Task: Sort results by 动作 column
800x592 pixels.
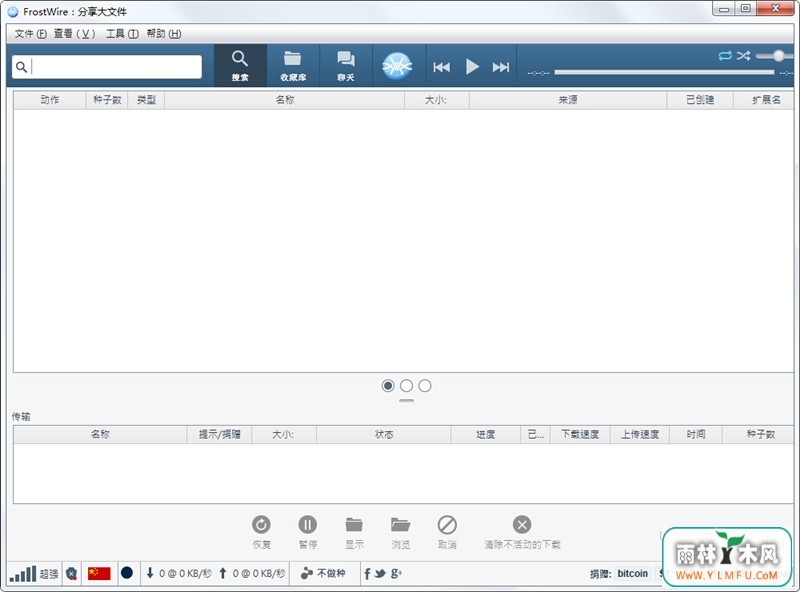Action: pos(49,100)
